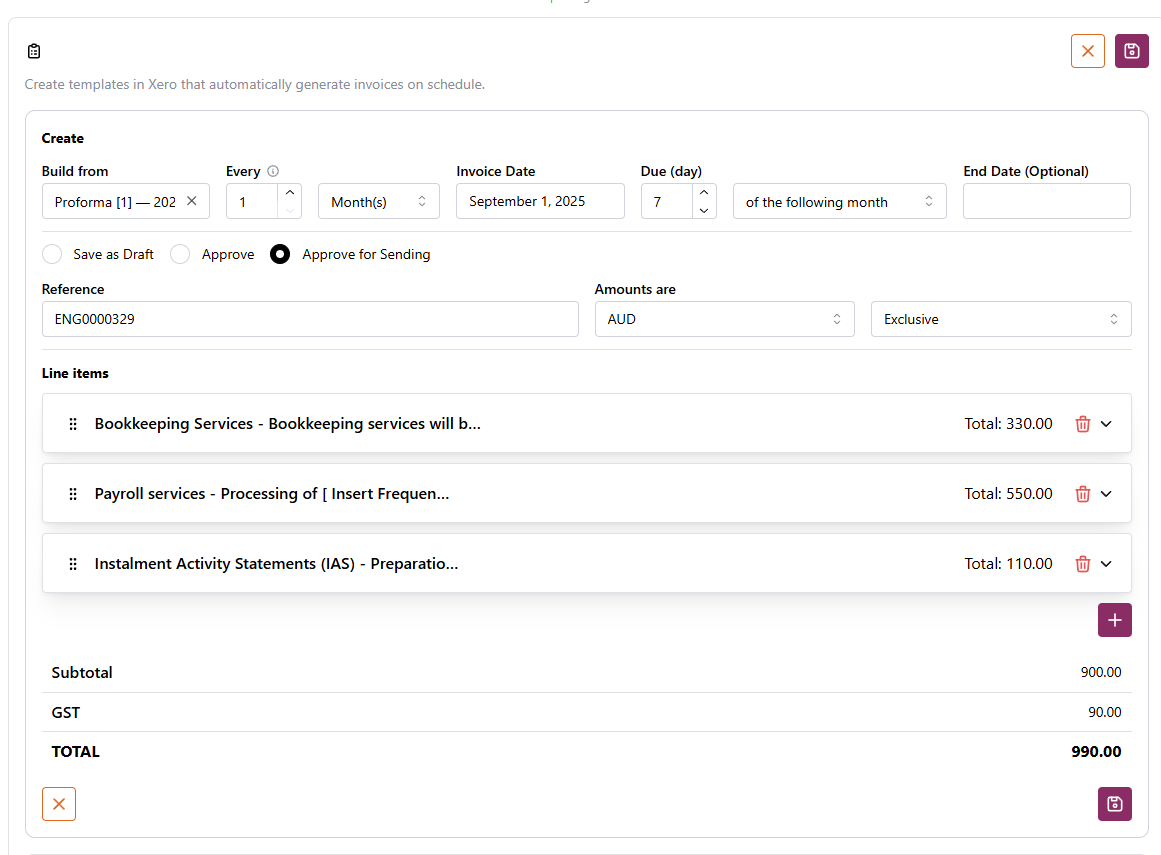Image resolution: width=1161 pixels, height=855 pixels.
Task: Select the Approve radio option
Action: coord(180,254)
